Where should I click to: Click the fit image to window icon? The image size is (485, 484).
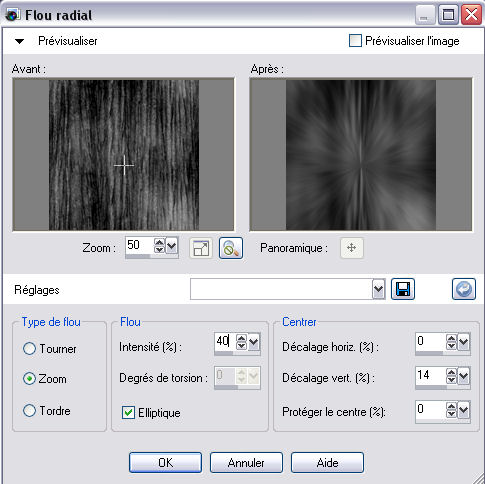tap(201, 248)
